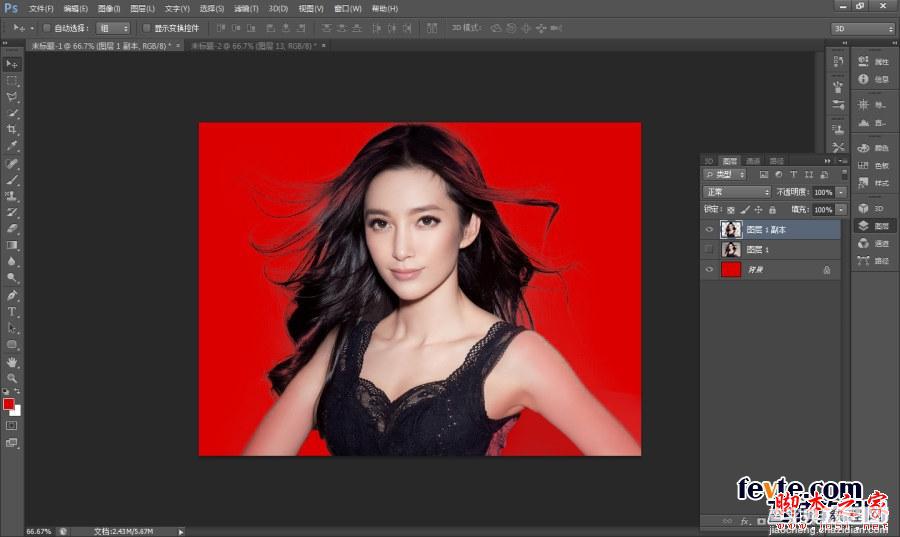Click the lock transparent pixels icon
Viewport: 900px width, 537px height.
tap(731, 210)
